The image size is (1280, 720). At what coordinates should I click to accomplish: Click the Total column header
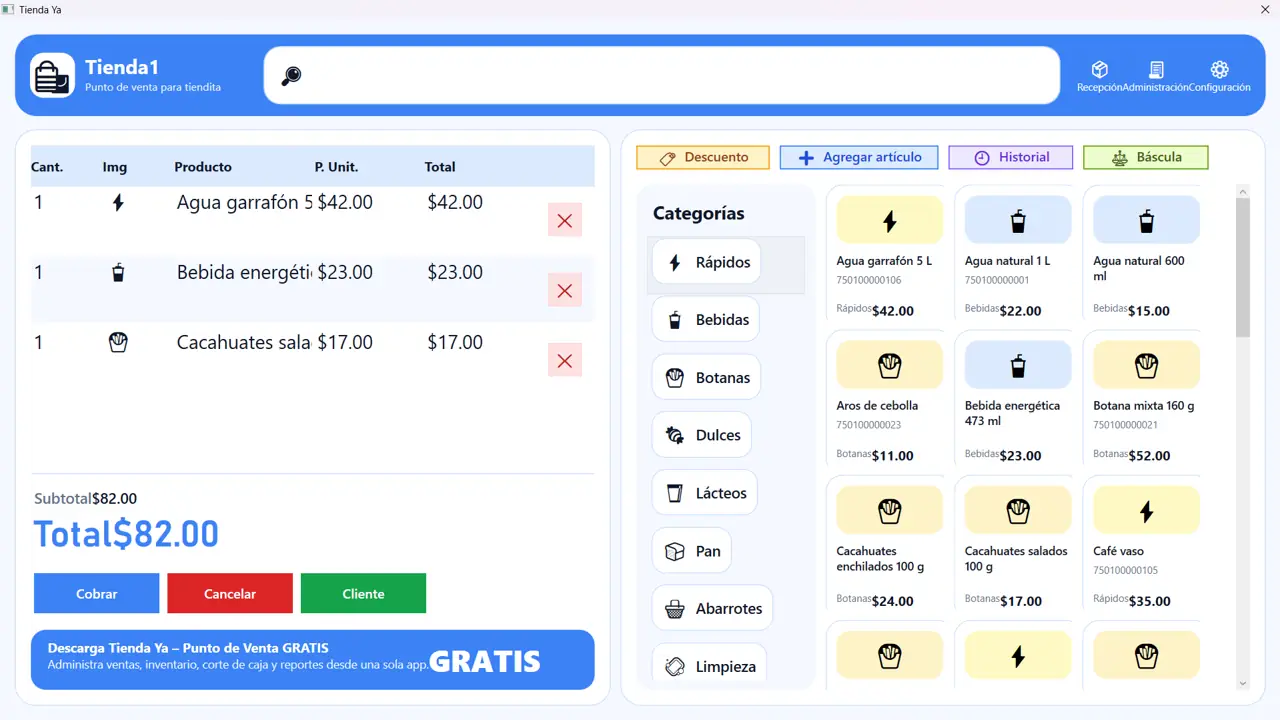pos(440,167)
